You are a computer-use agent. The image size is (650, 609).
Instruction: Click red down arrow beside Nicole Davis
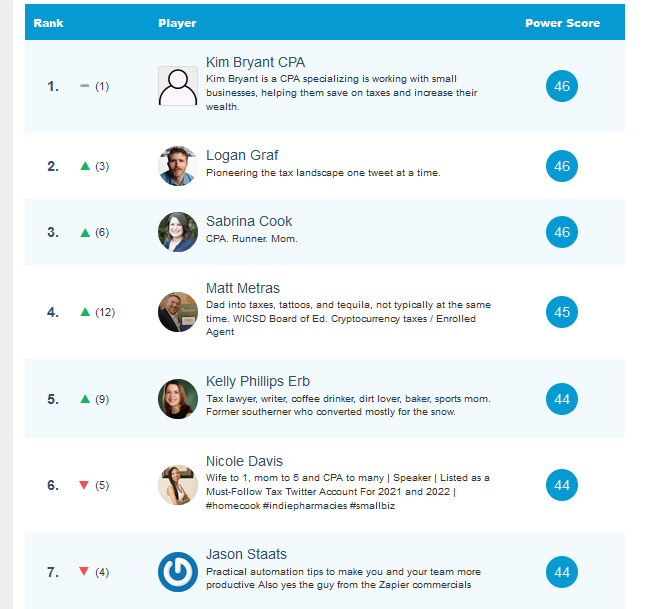pos(85,485)
